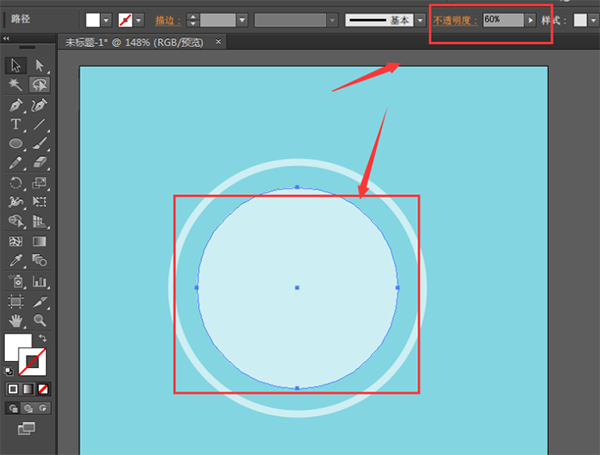This screenshot has height=455, width=600.
Task: Close the 未标题-1 document tab
Action: (218, 41)
